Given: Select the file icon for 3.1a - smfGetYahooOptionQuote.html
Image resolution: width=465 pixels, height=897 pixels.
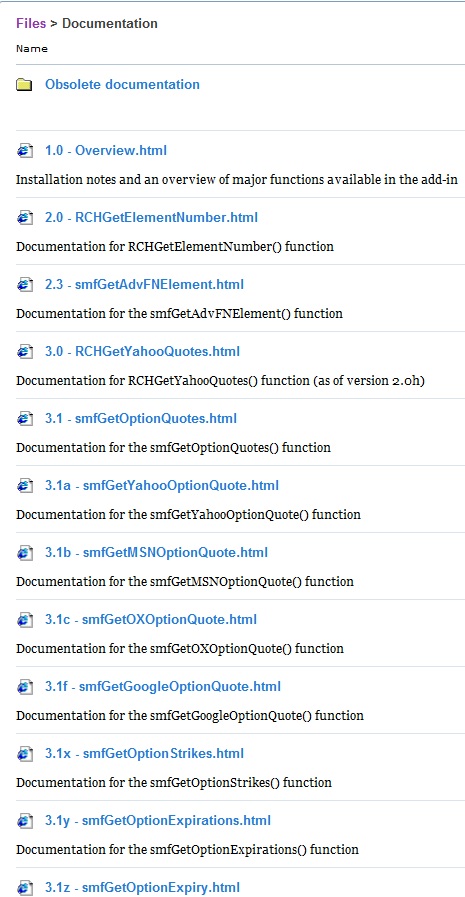Looking at the screenshot, I should pos(24,486).
